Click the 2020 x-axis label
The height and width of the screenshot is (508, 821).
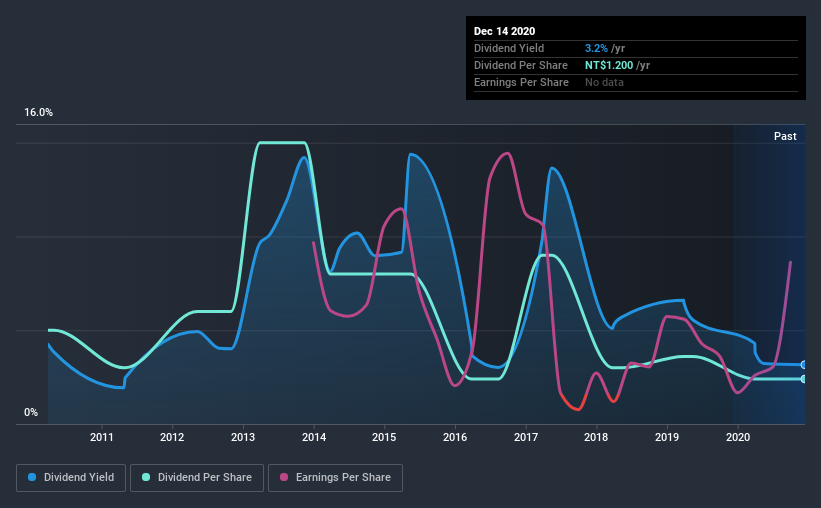pyautogui.click(x=738, y=437)
